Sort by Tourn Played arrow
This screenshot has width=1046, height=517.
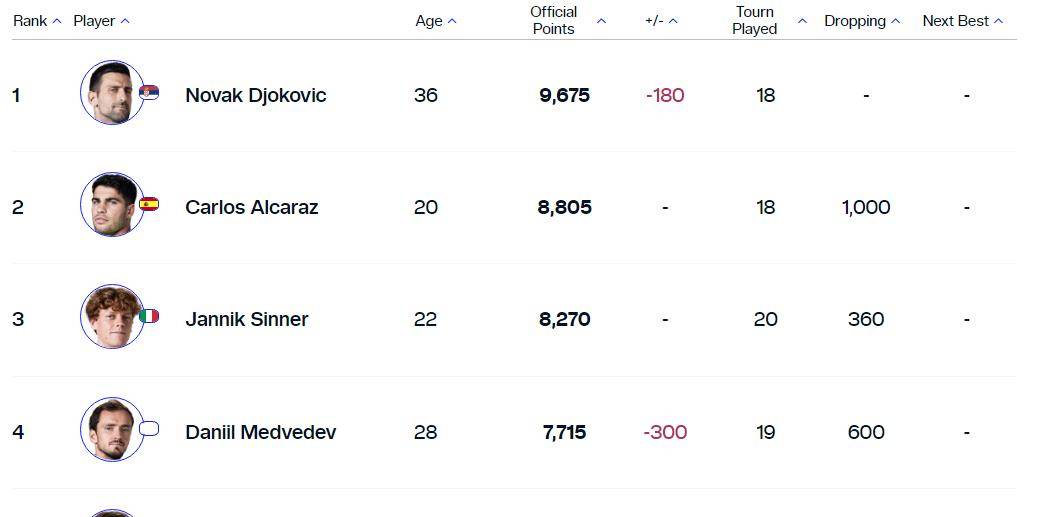click(x=802, y=21)
